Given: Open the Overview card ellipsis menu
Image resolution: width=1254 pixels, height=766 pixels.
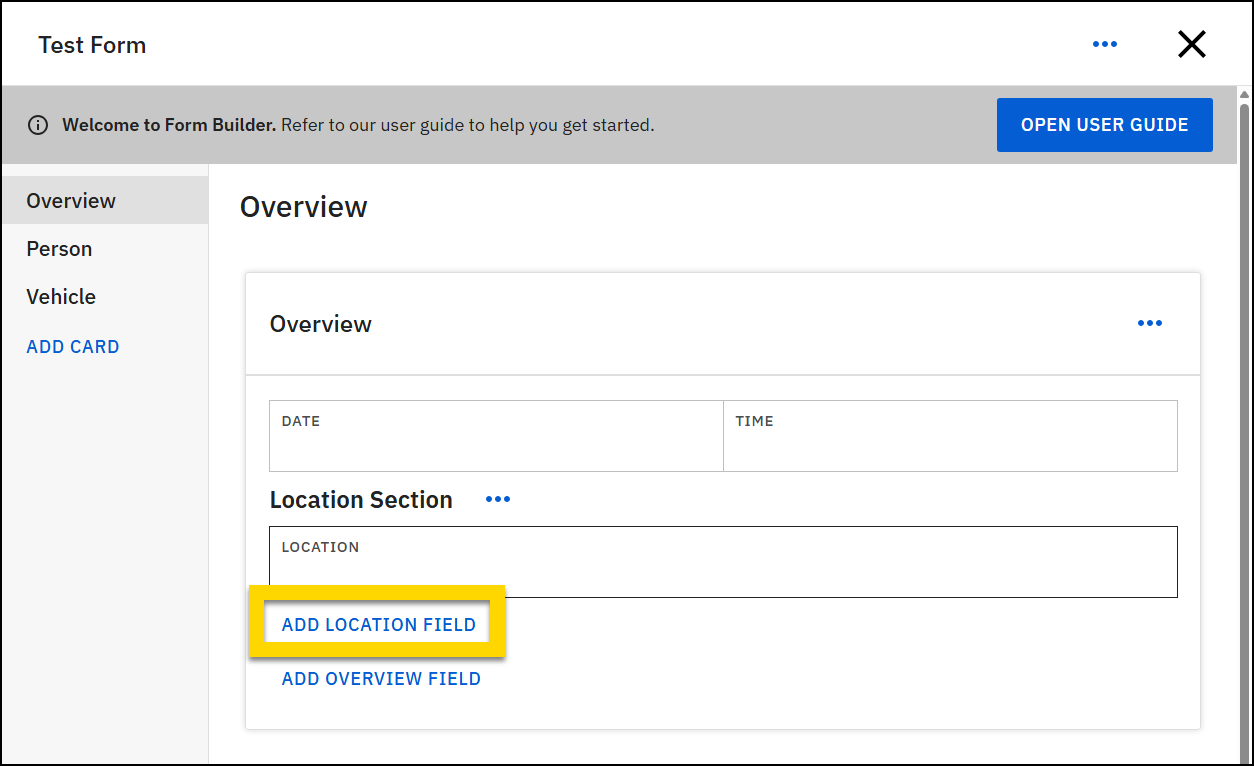Looking at the screenshot, I should coord(1149,322).
